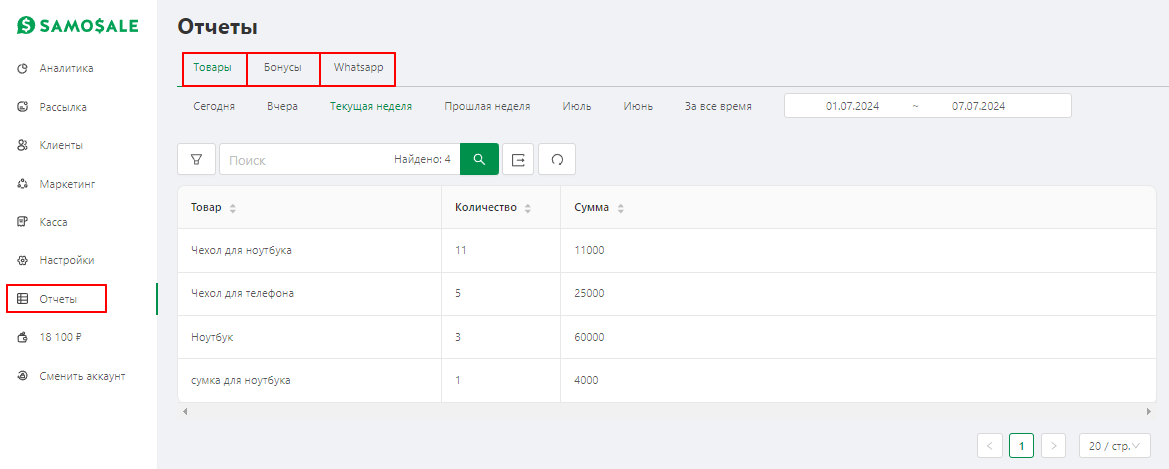Switch to the Whatsapp tab

[359, 68]
